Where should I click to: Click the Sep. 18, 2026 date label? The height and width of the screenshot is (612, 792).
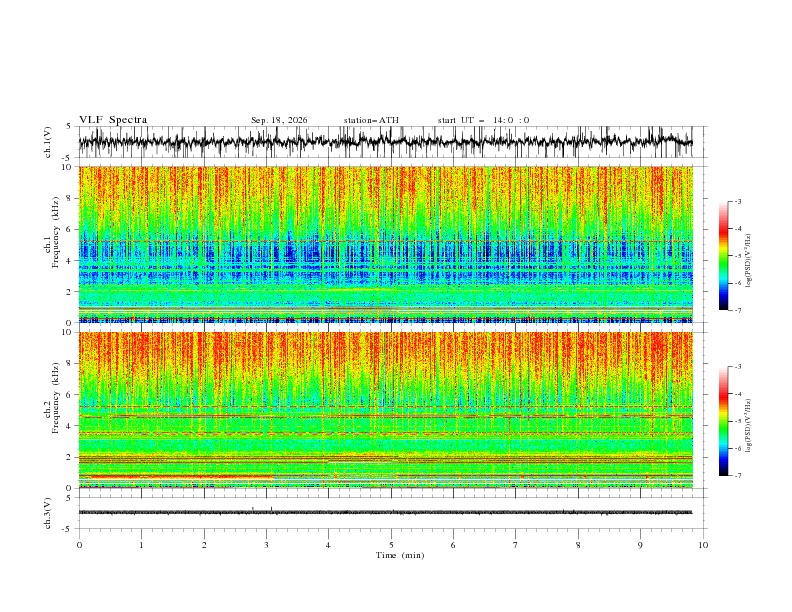(x=279, y=120)
